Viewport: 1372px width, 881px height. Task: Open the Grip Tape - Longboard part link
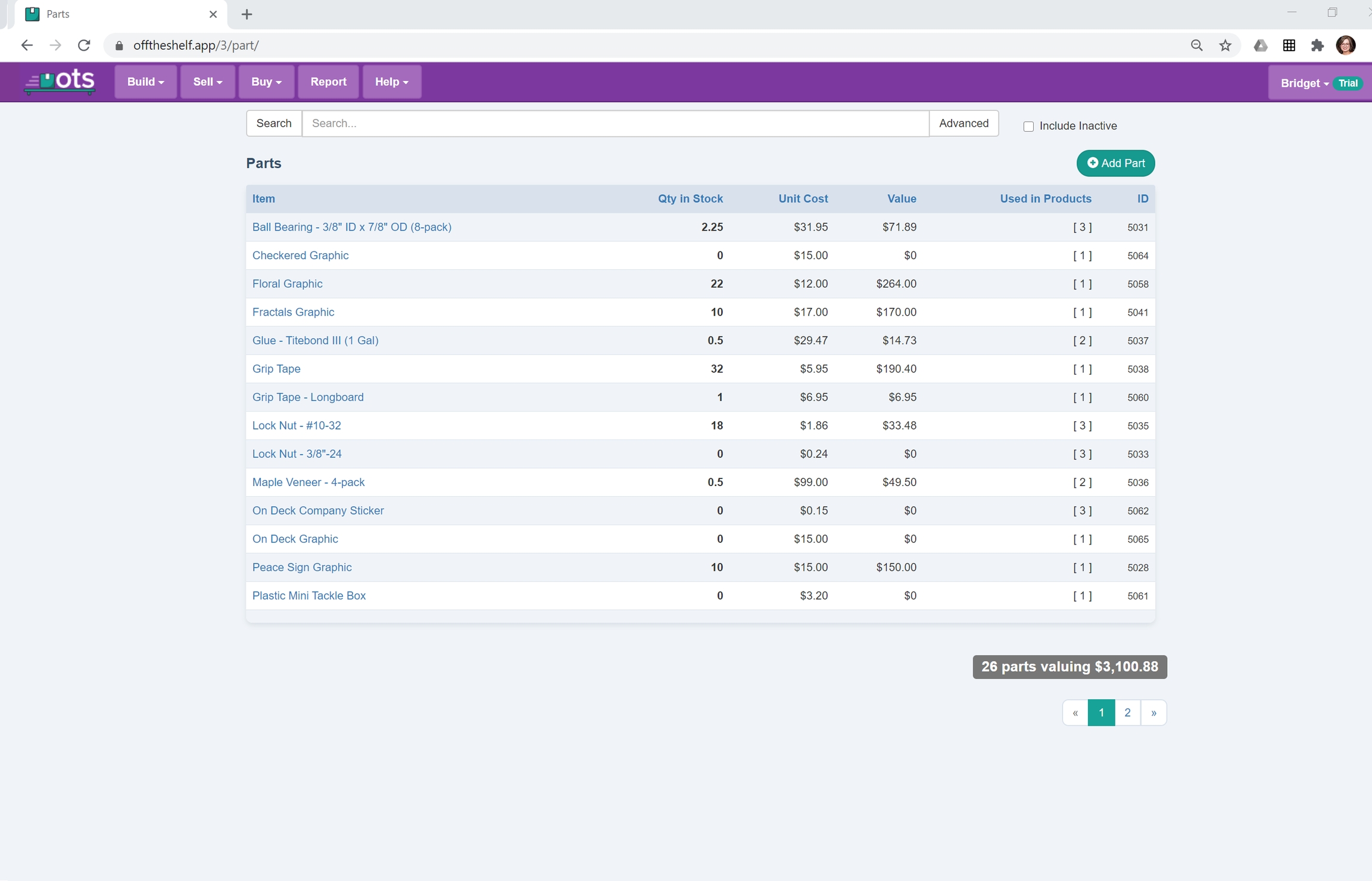[x=308, y=397]
